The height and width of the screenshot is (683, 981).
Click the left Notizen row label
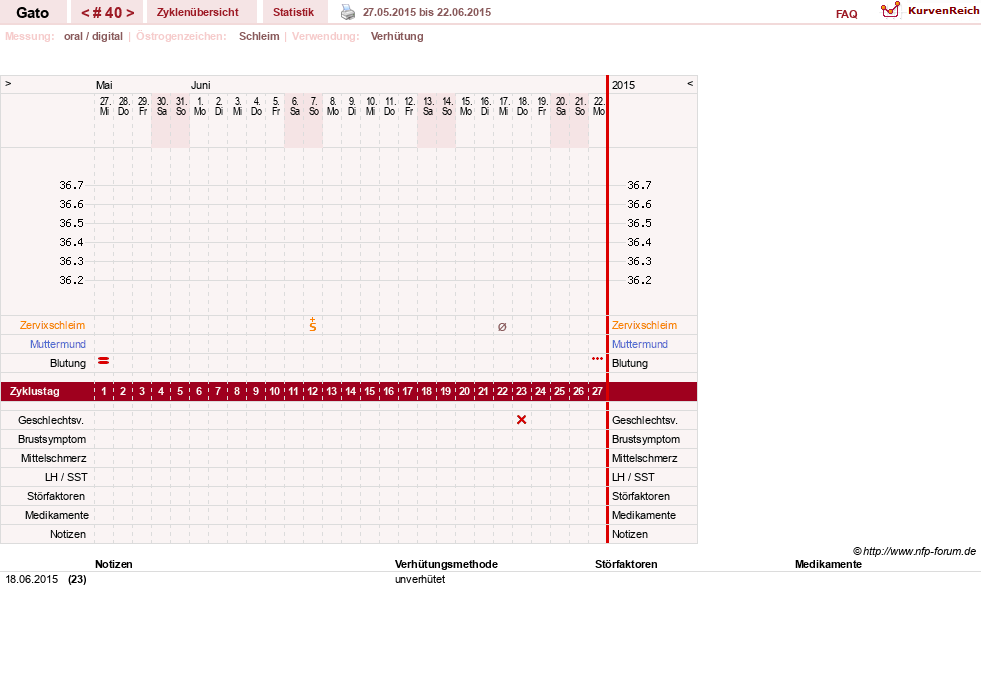pos(68,534)
